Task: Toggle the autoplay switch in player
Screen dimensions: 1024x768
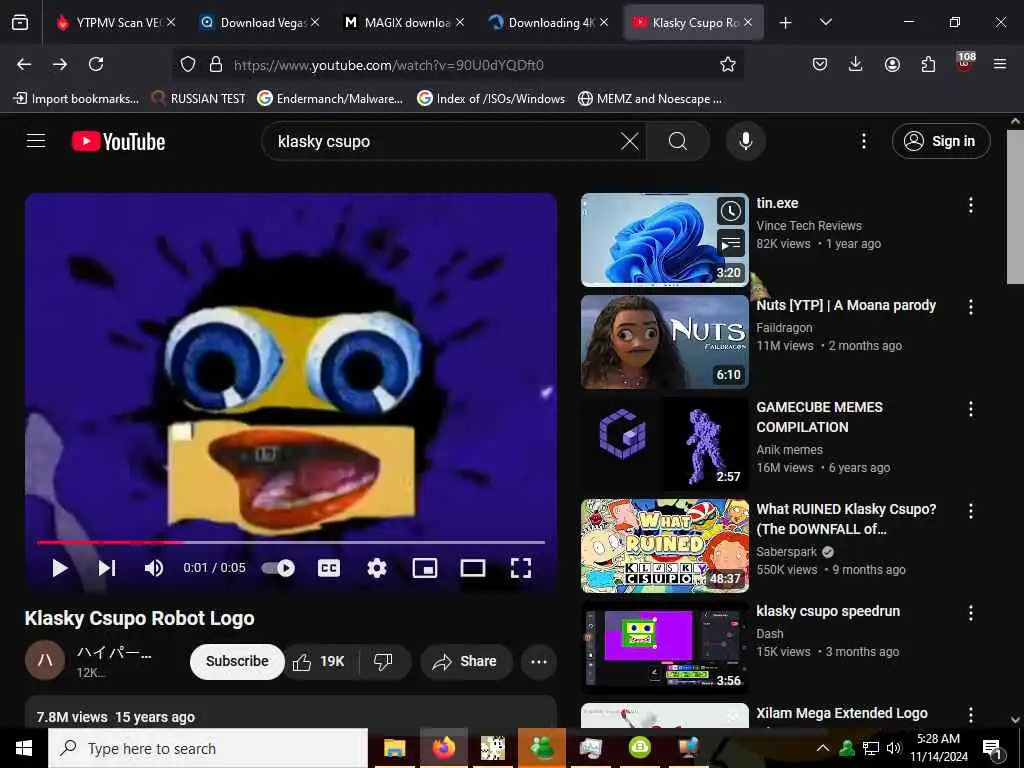Action: (x=278, y=568)
